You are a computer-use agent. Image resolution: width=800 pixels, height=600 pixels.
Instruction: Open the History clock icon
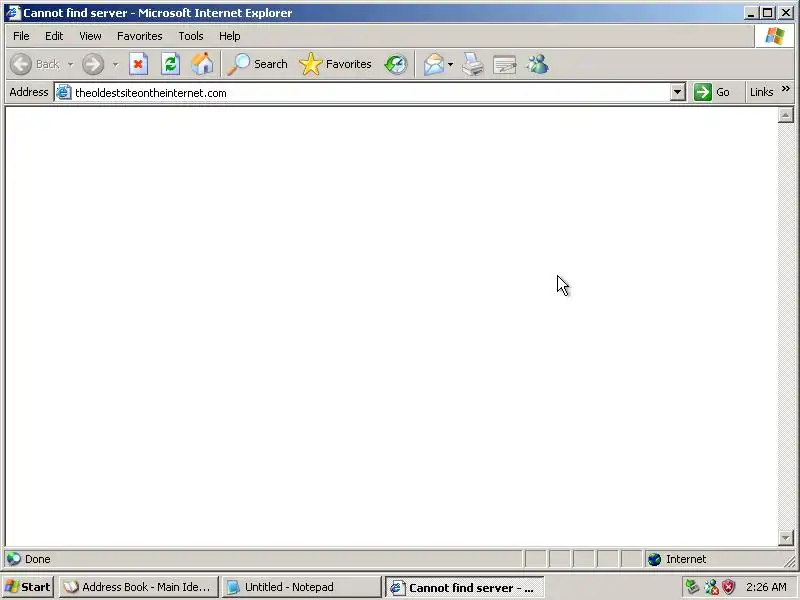click(x=396, y=64)
